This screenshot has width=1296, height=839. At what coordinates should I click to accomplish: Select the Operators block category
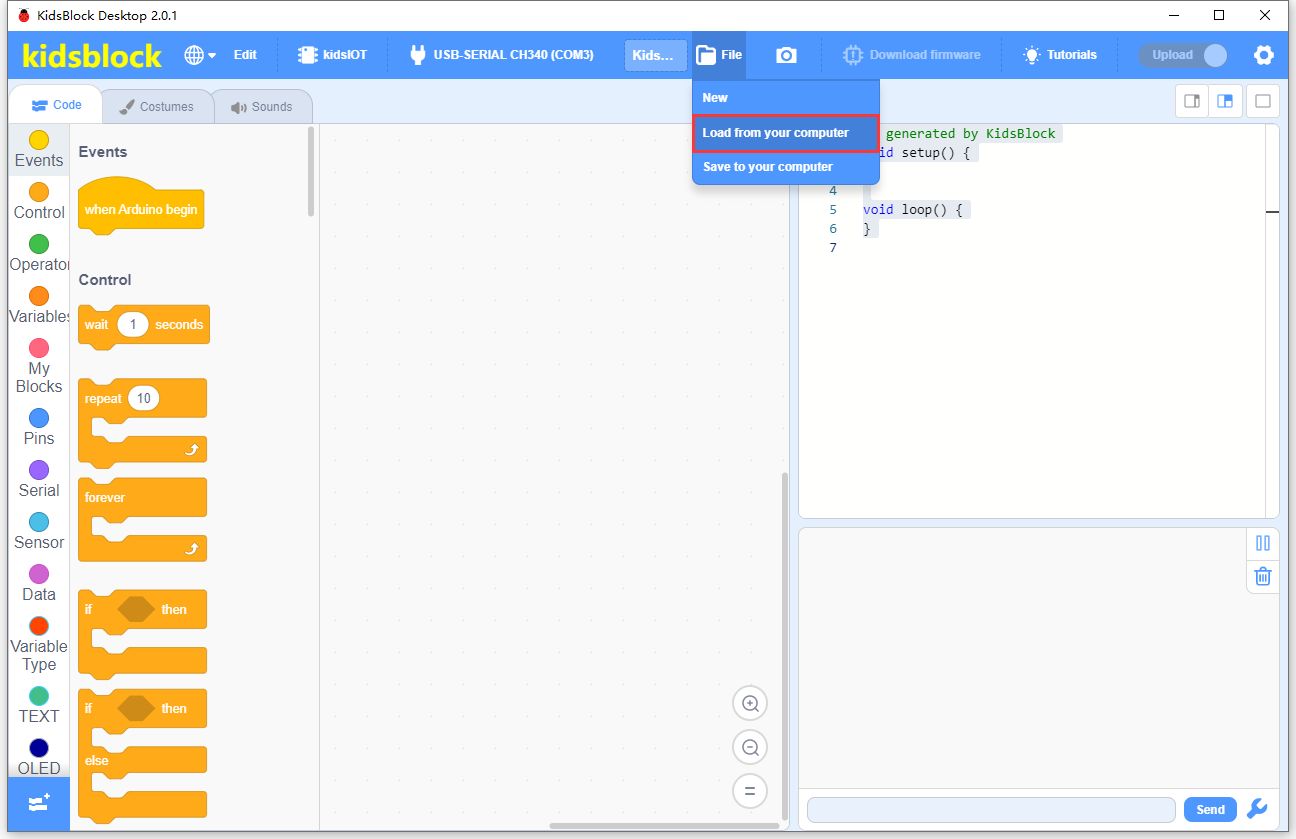(x=39, y=254)
